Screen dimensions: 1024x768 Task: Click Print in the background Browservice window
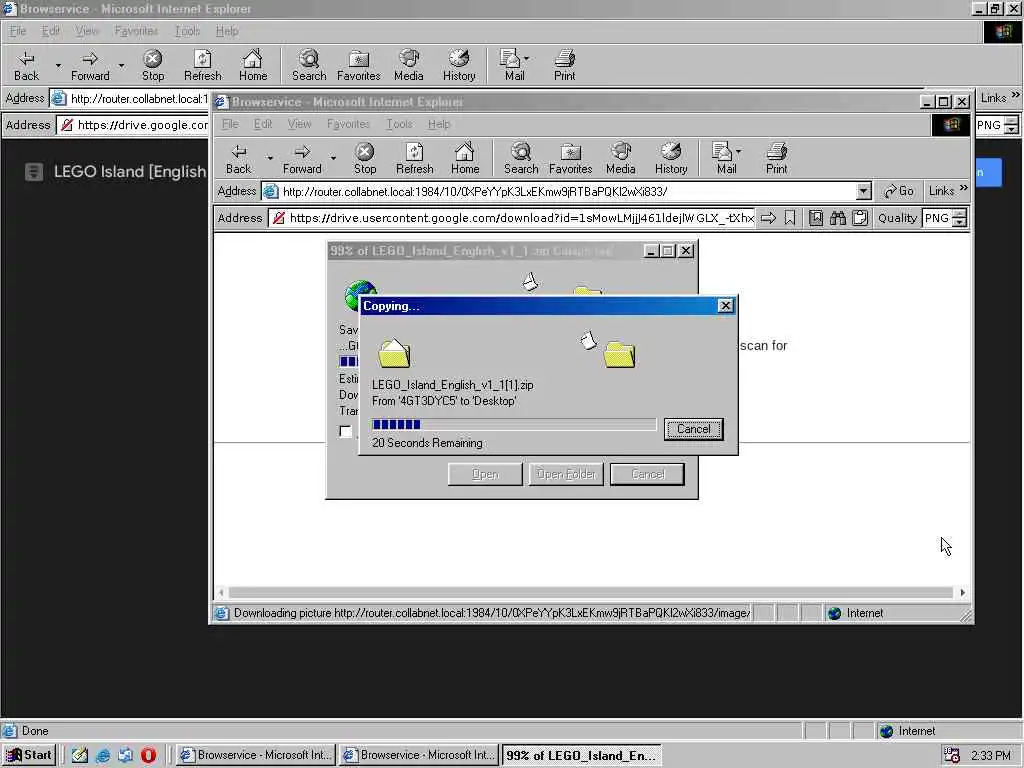(x=564, y=66)
